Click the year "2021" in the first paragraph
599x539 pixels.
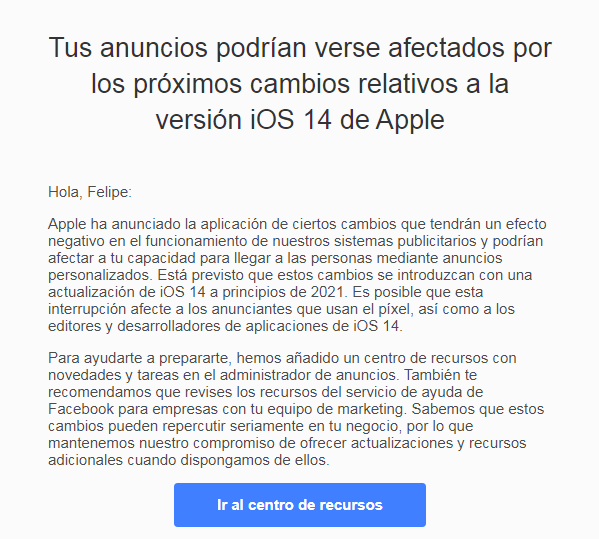(x=327, y=292)
